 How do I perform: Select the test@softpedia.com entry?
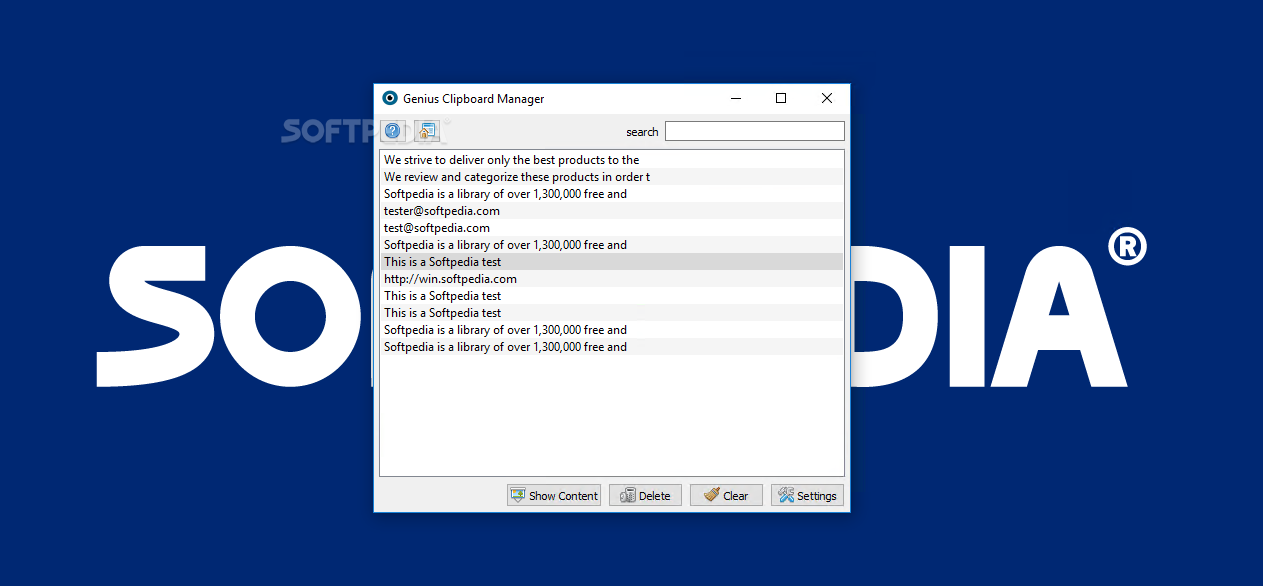(x=612, y=228)
